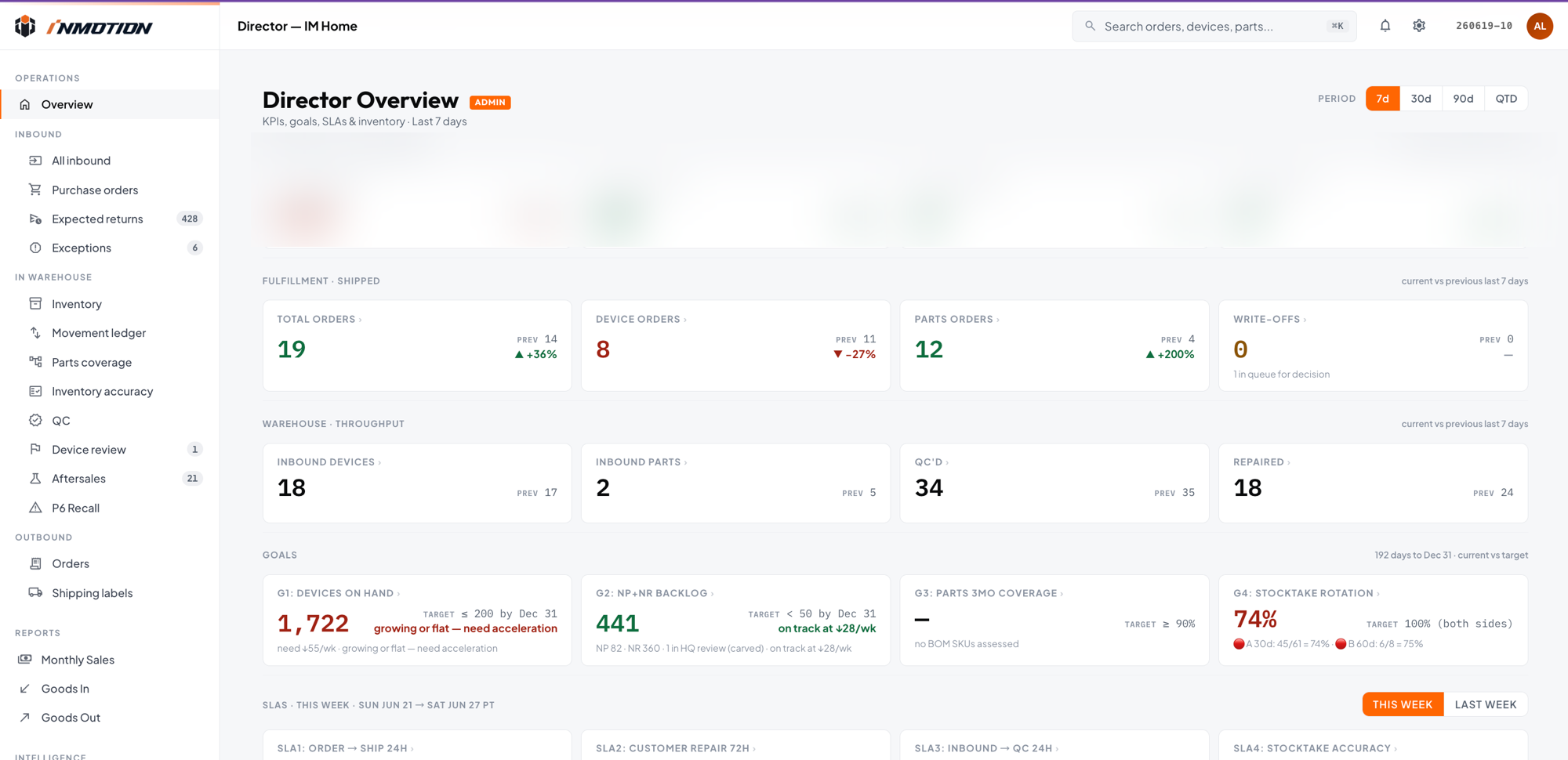Click the Goods Out arrow icon

pos(25,717)
